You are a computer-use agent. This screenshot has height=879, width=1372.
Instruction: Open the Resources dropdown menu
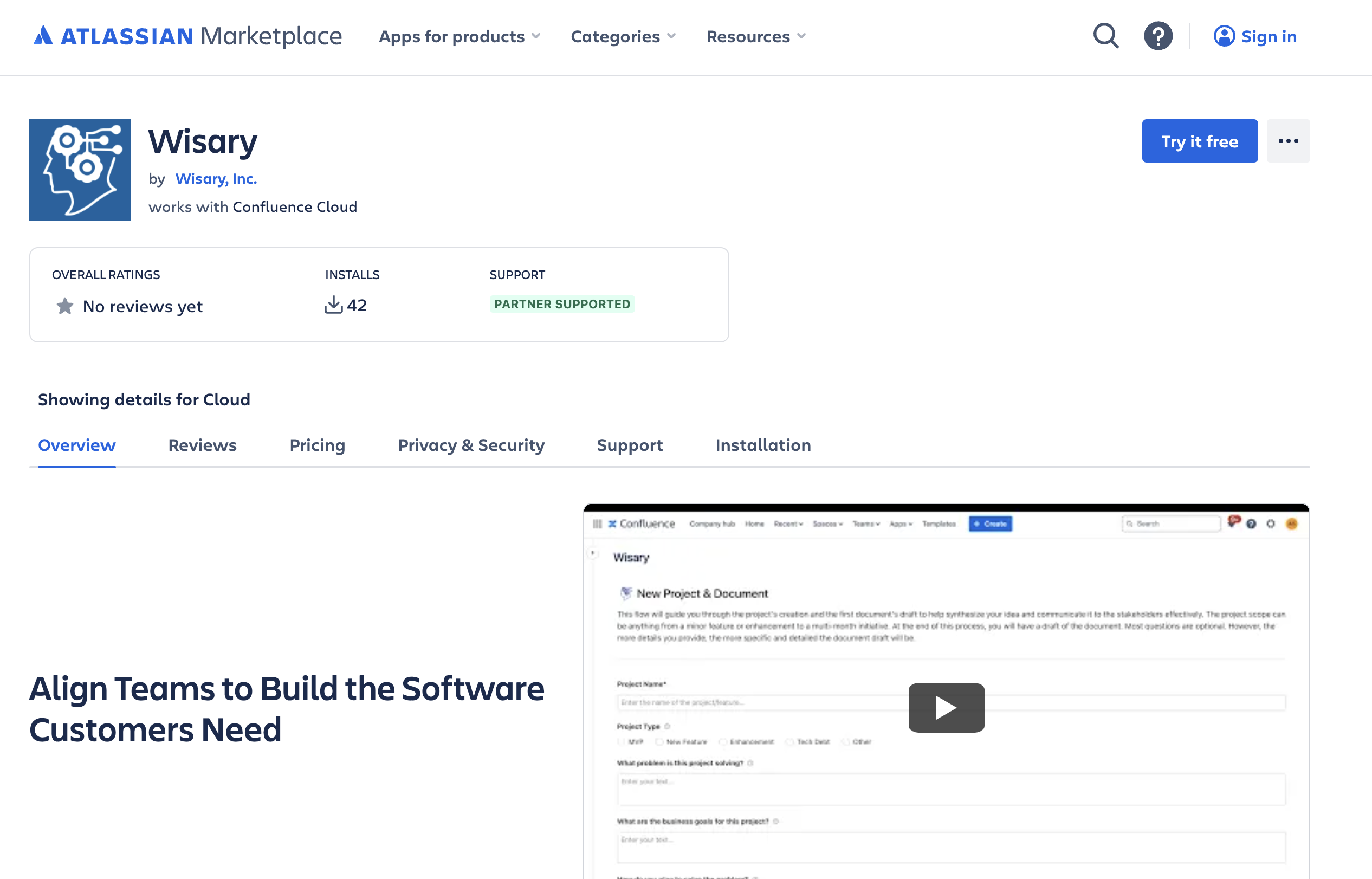755,36
